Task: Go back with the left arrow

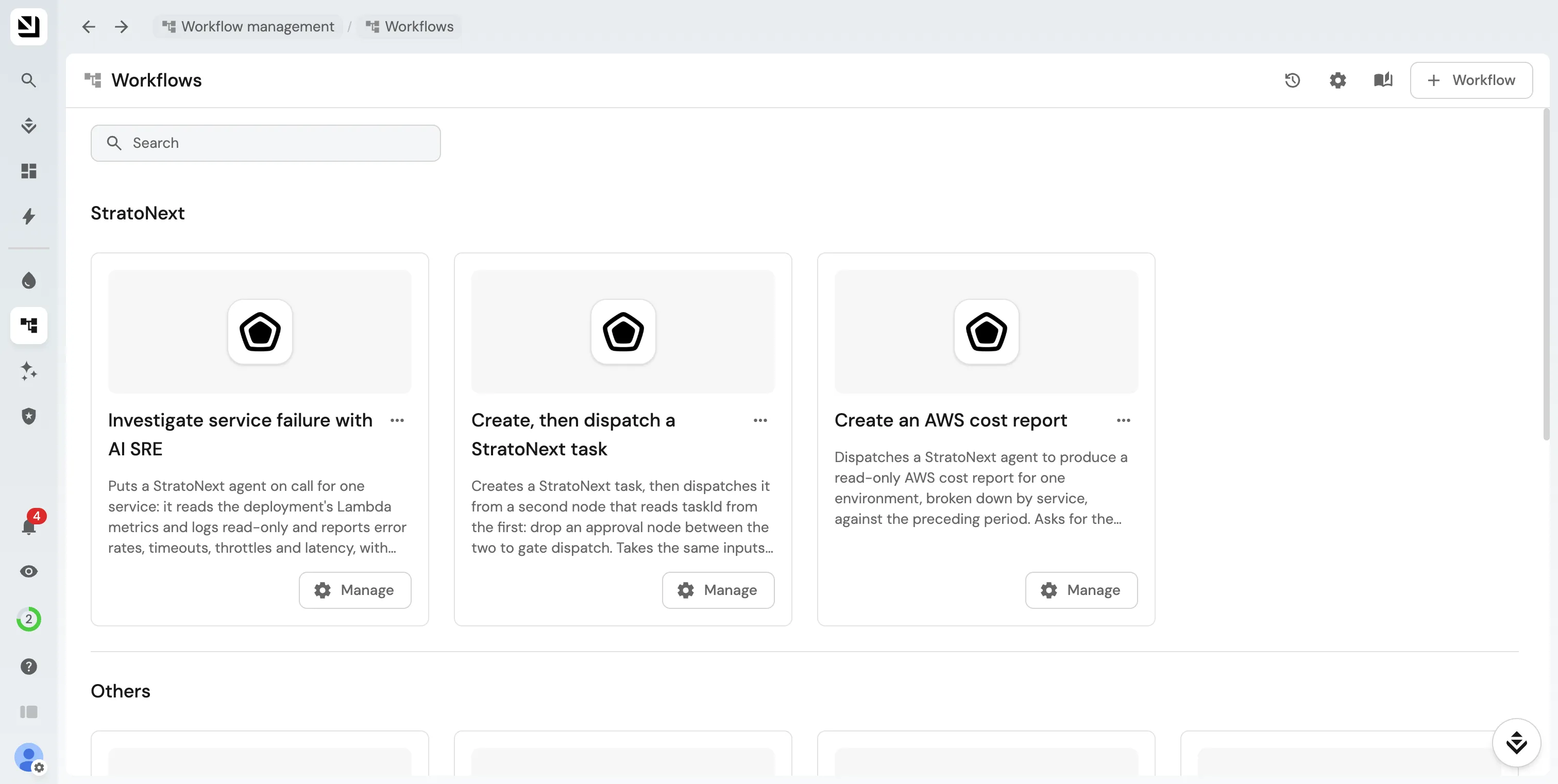Action: click(x=88, y=27)
